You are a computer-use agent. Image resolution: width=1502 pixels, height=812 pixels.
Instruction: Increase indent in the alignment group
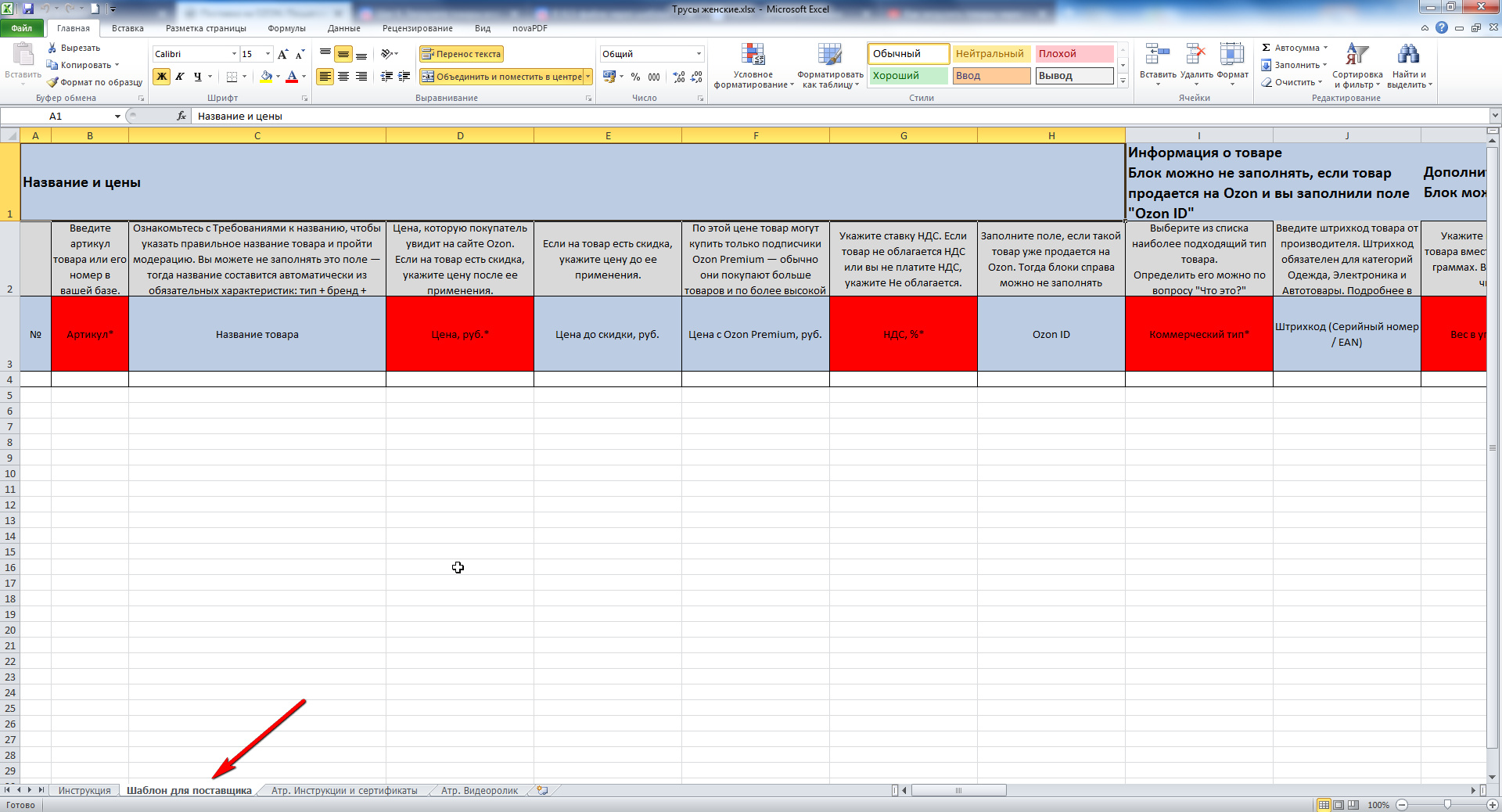404,76
